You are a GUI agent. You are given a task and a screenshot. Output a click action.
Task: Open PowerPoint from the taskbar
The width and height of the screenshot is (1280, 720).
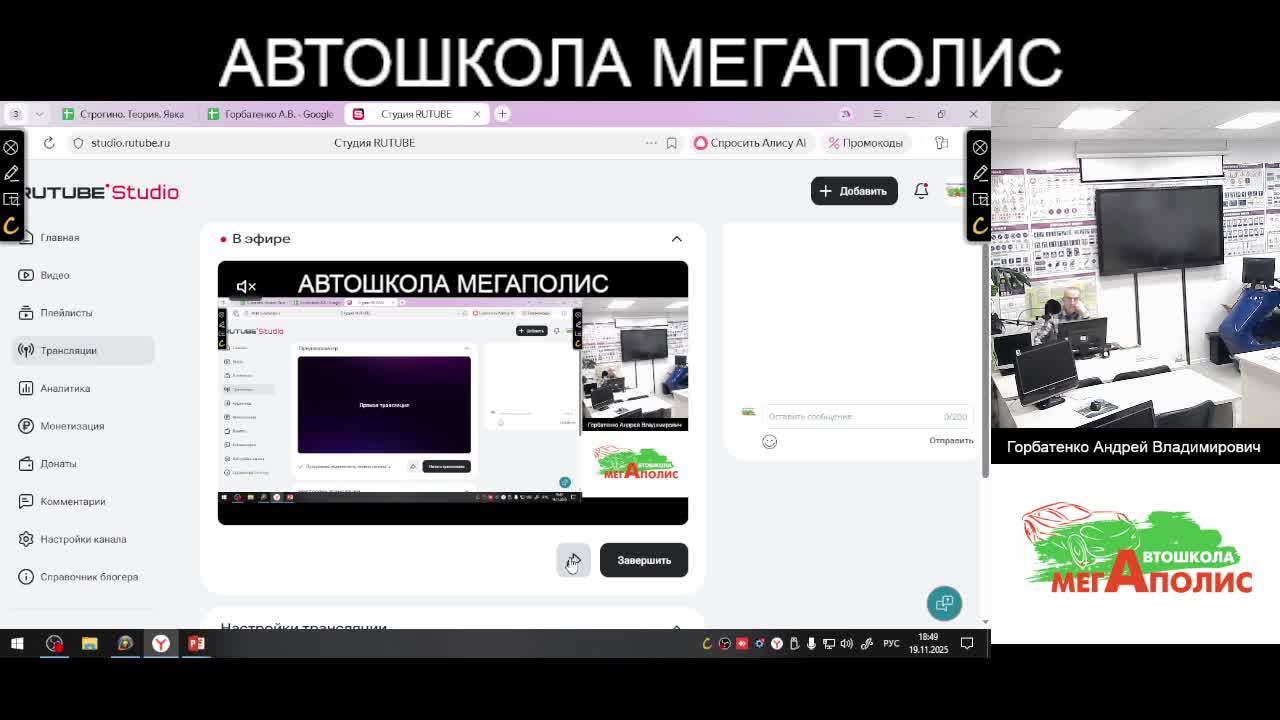pyautogui.click(x=197, y=643)
